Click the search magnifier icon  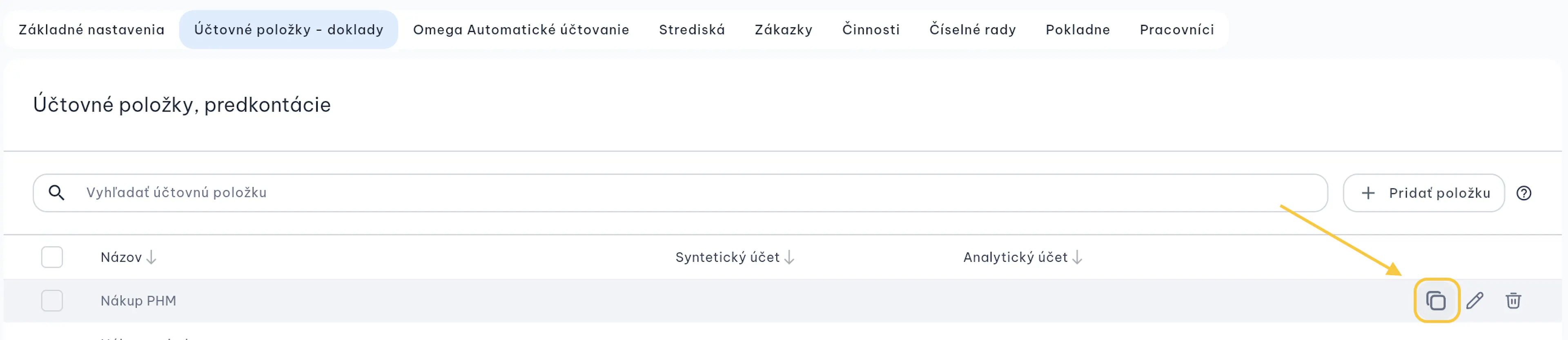click(x=57, y=193)
